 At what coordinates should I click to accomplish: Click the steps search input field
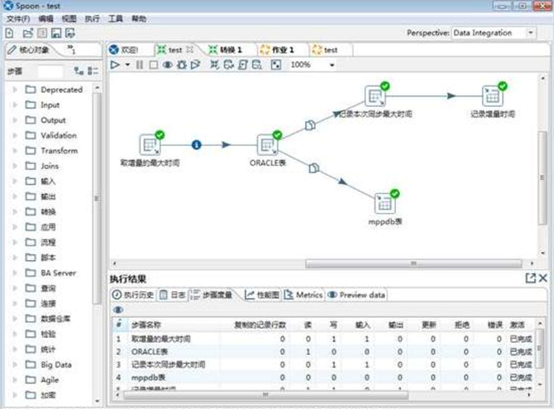[x=50, y=71]
